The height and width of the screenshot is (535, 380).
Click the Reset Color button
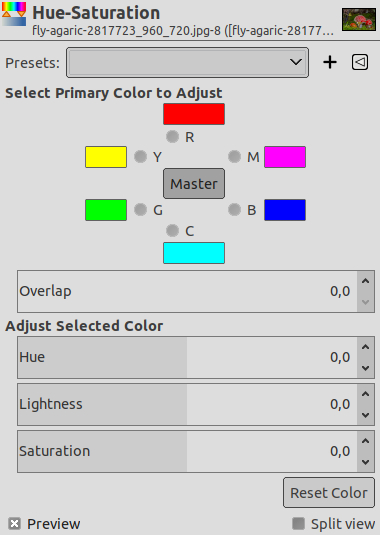(329, 493)
